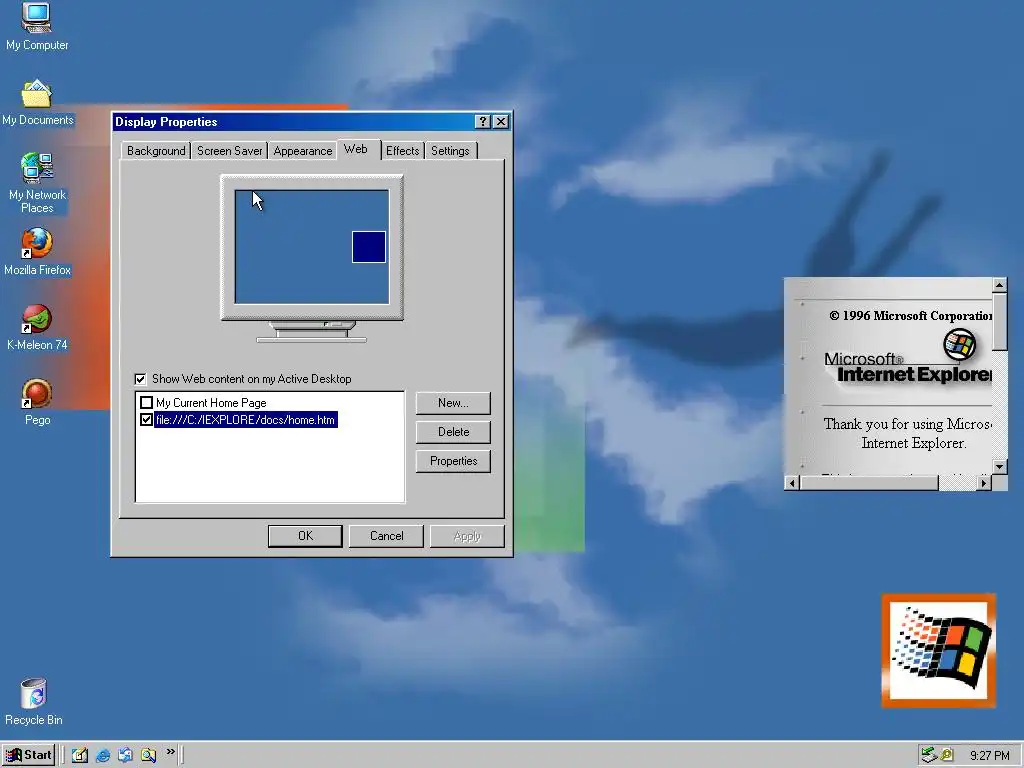
Task: Uncheck the file:///C:/IEXPLORE/docs/home.htm checkbox
Action: coord(146,420)
